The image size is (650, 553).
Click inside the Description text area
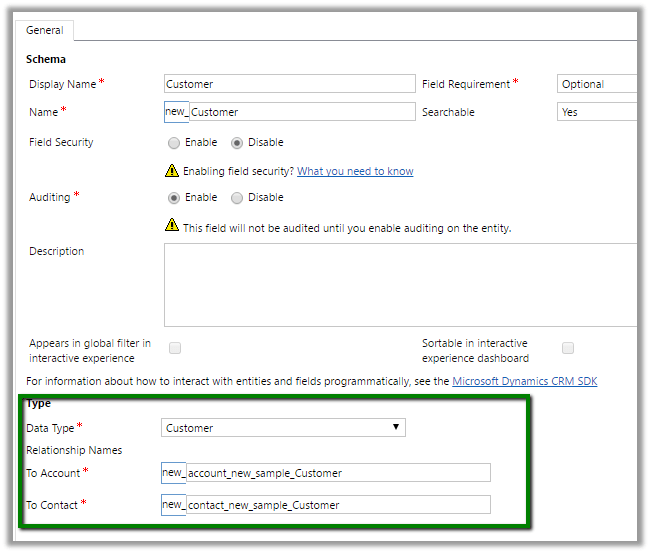(400, 284)
